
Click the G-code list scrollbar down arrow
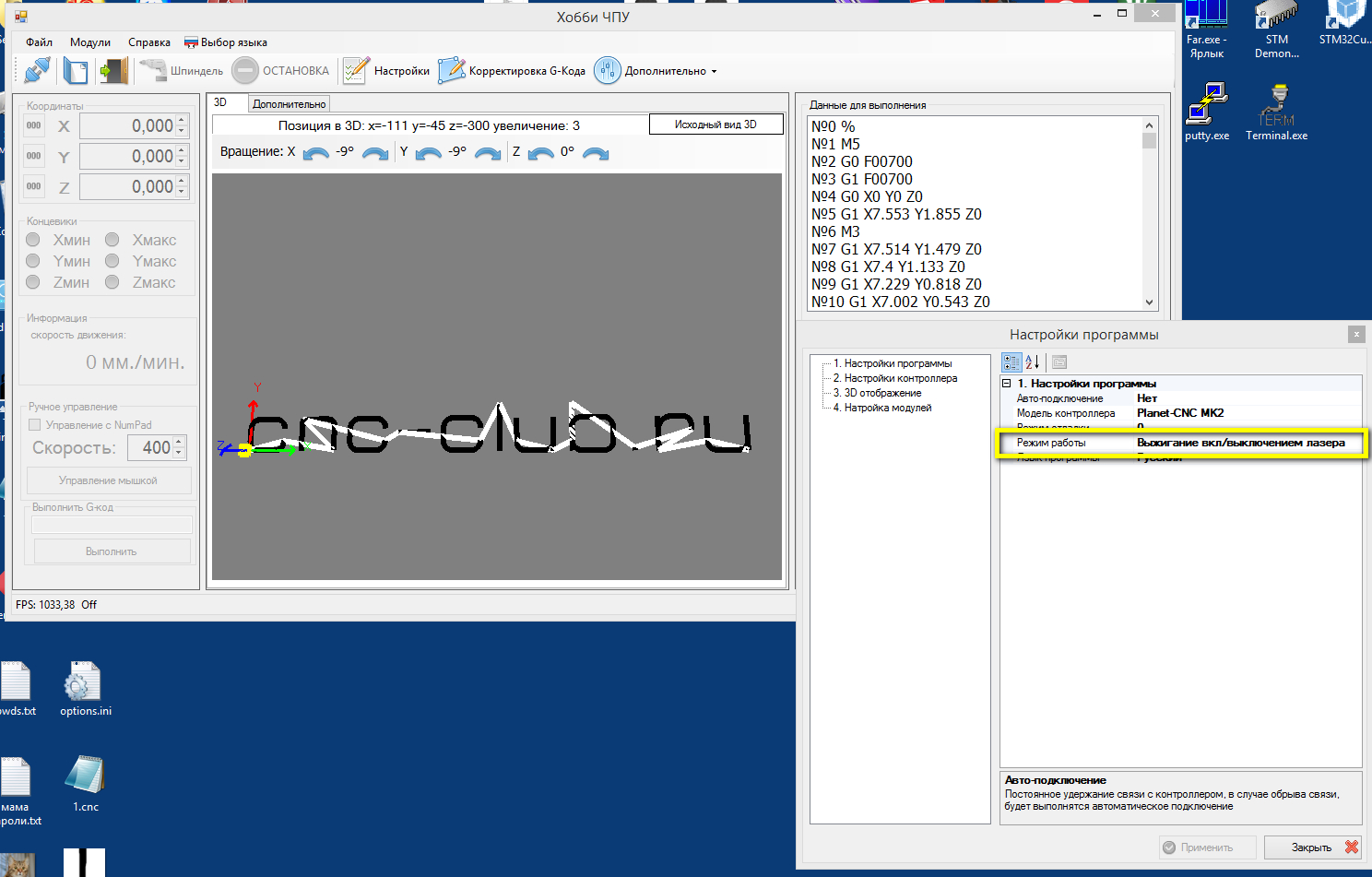click(x=1149, y=302)
